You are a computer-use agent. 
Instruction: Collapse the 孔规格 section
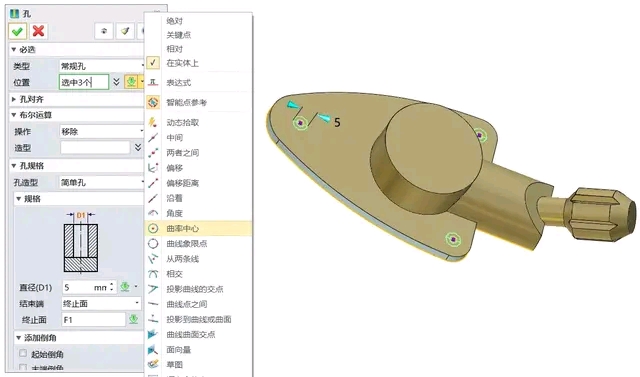tap(14, 166)
